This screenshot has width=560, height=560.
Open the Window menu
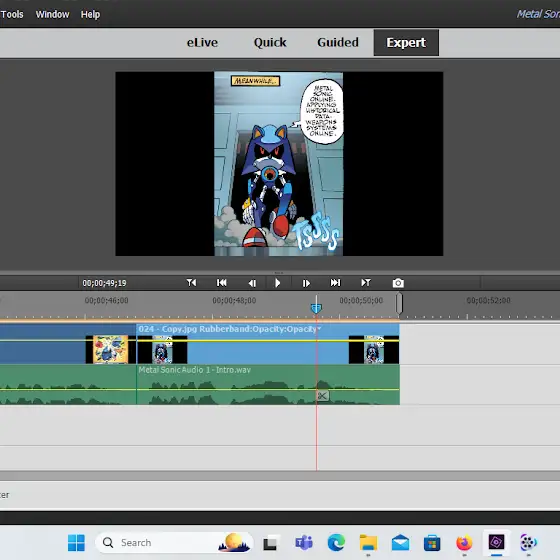(52, 14)
